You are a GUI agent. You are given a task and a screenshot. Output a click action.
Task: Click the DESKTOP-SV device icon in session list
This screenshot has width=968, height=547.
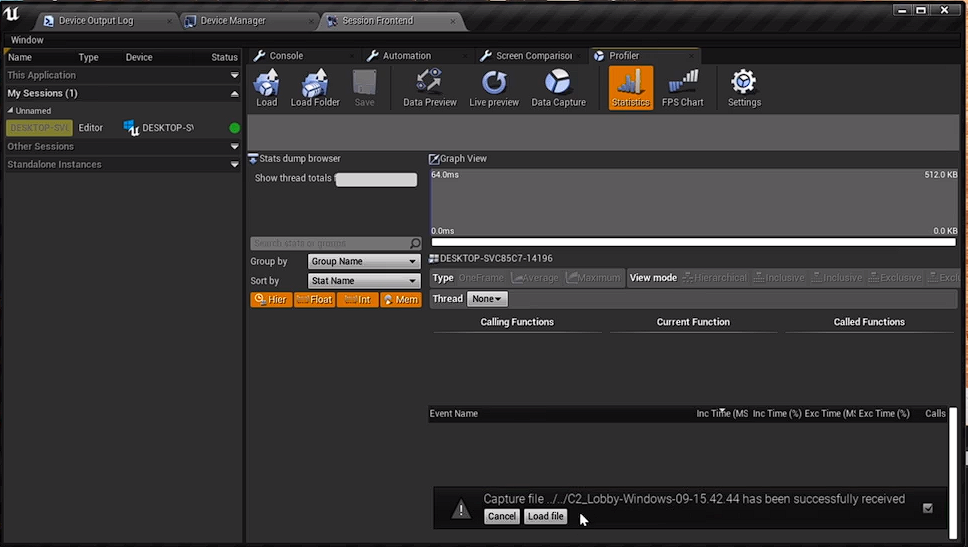(131, 128)
